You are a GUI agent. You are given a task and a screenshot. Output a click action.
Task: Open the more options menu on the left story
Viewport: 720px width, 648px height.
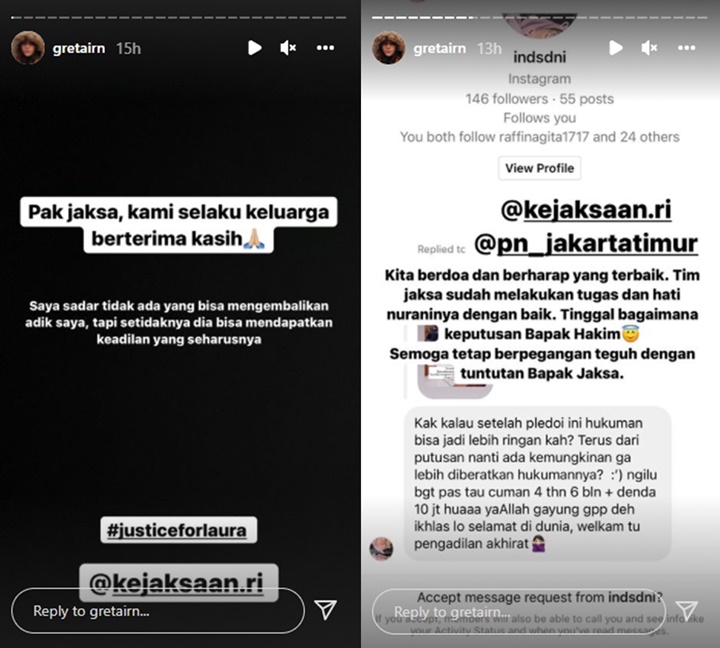[x=325, y=48]
